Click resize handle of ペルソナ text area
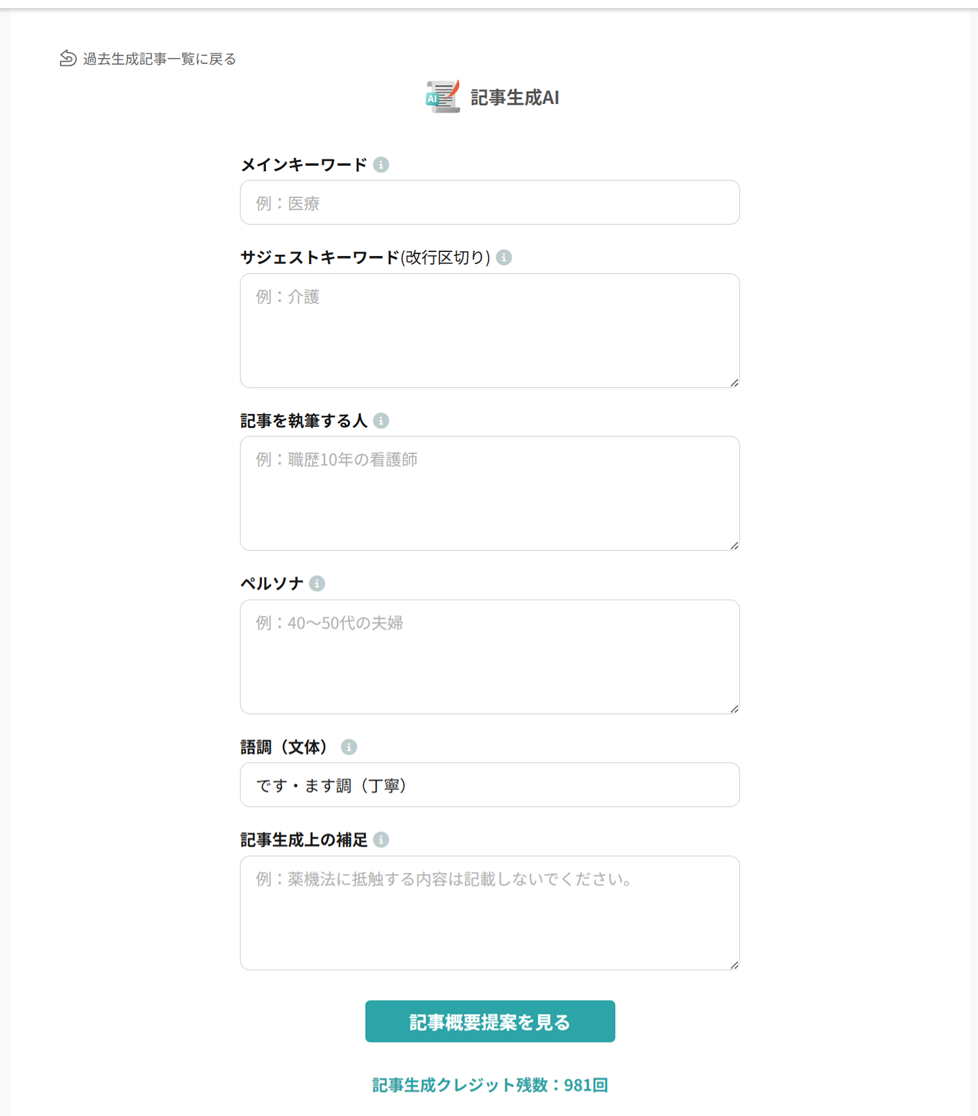This screenshot has width=978, height=1116. click(734, 708)
